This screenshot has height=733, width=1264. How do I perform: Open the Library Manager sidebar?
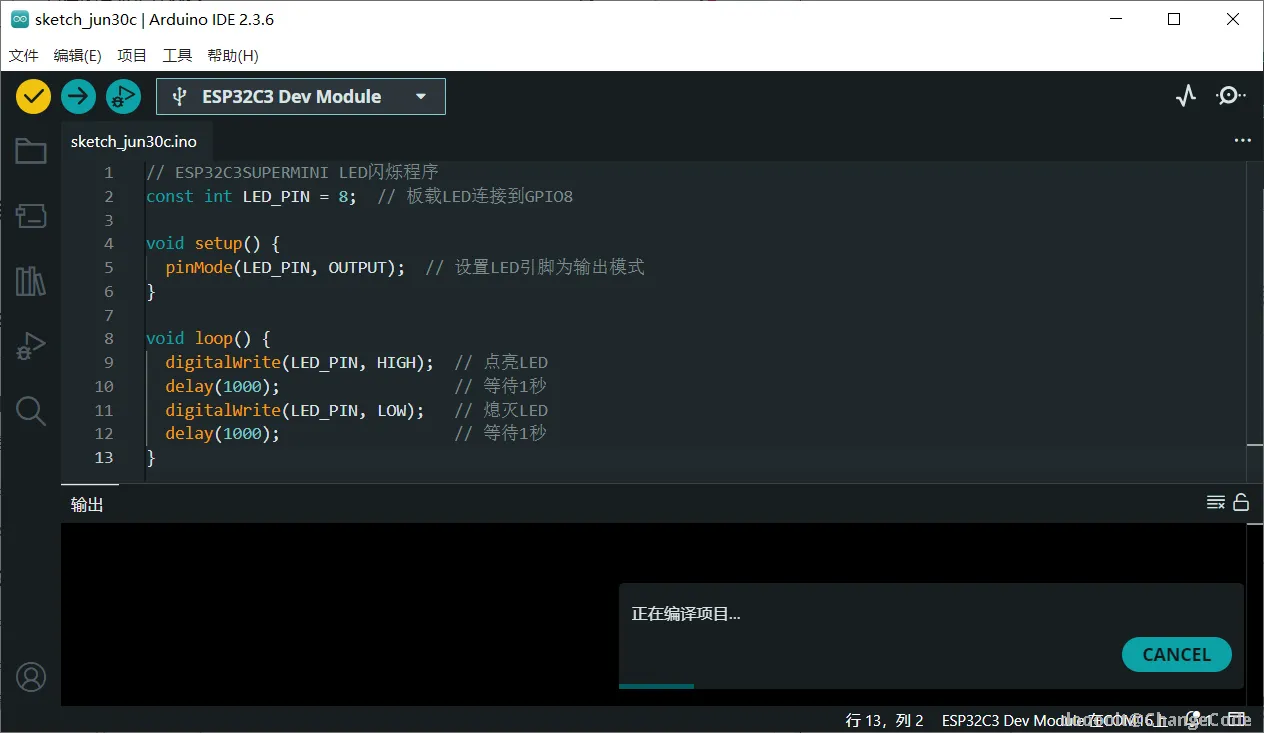(31, 281)
